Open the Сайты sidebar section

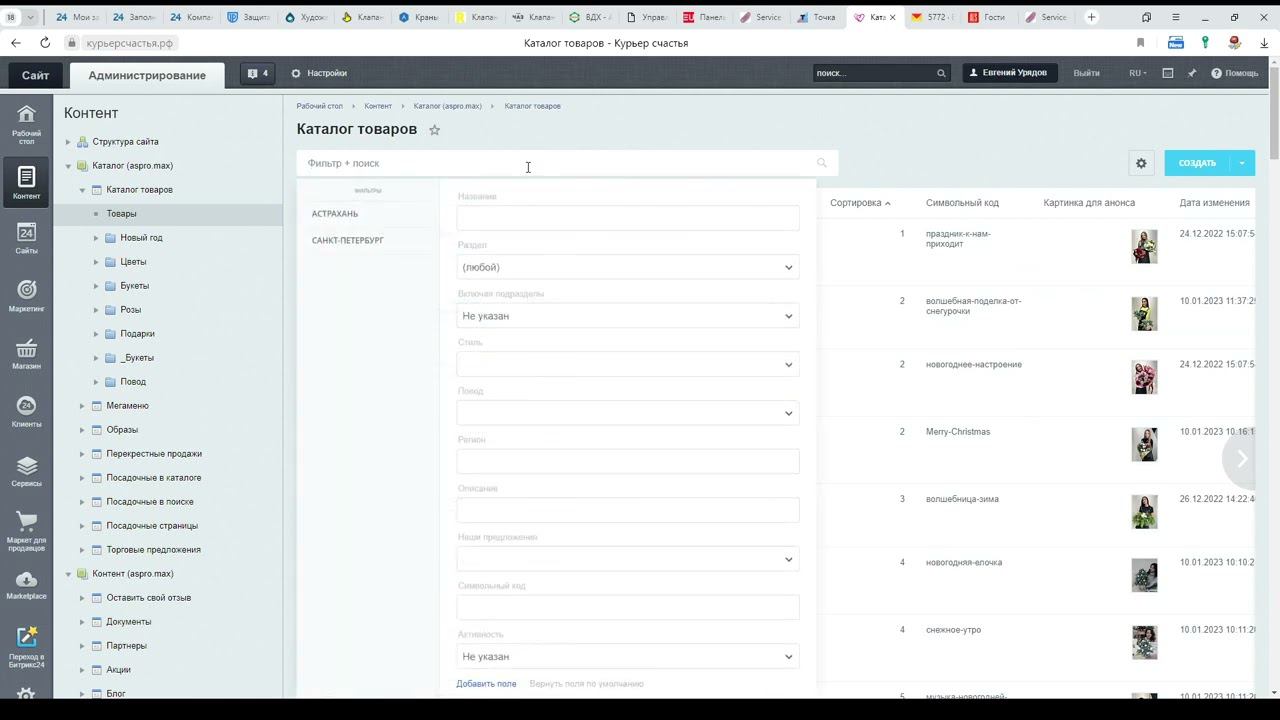(x=26, y=238)
